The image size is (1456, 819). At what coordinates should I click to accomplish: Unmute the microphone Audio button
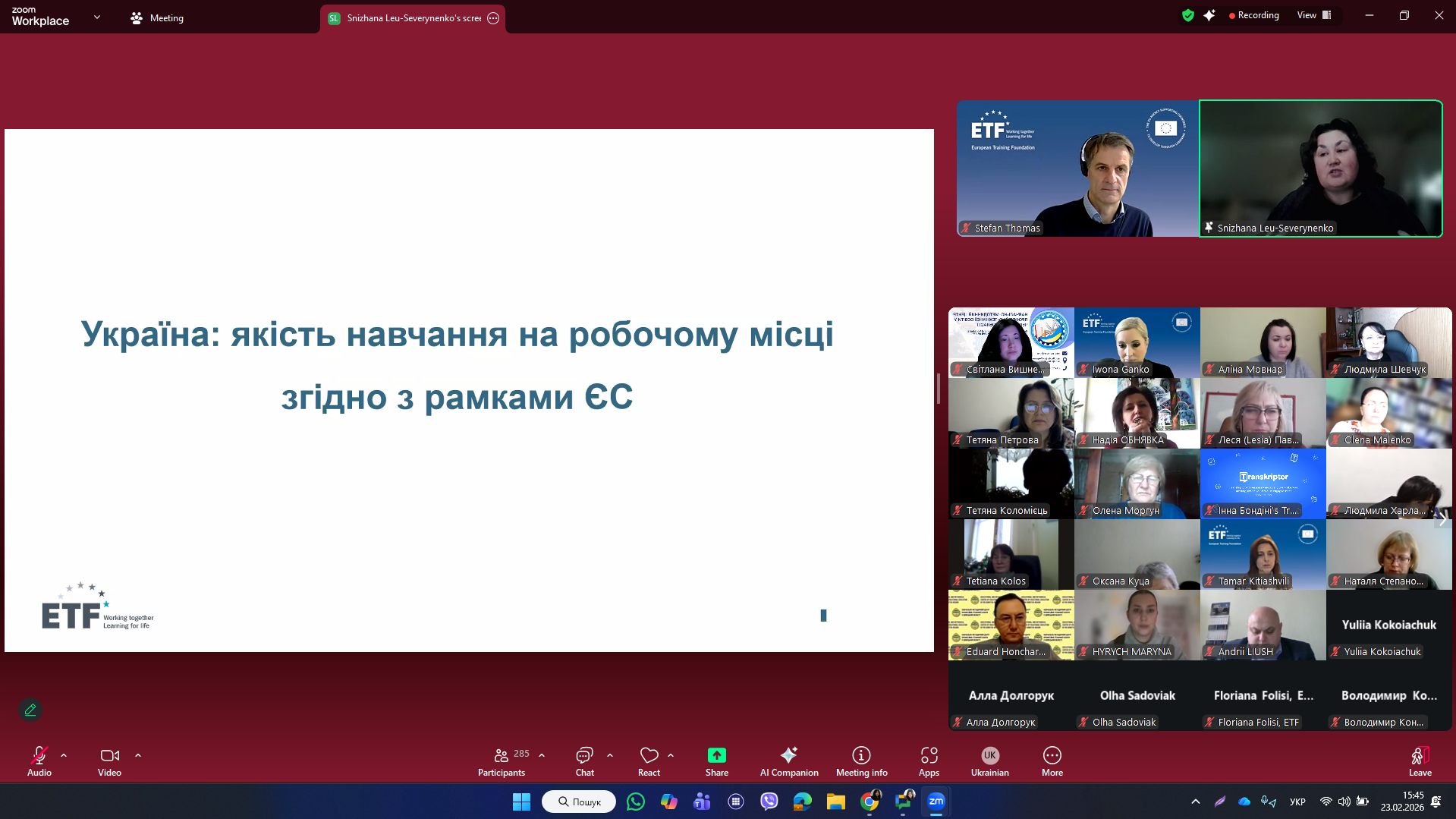[x=39, y=761]
